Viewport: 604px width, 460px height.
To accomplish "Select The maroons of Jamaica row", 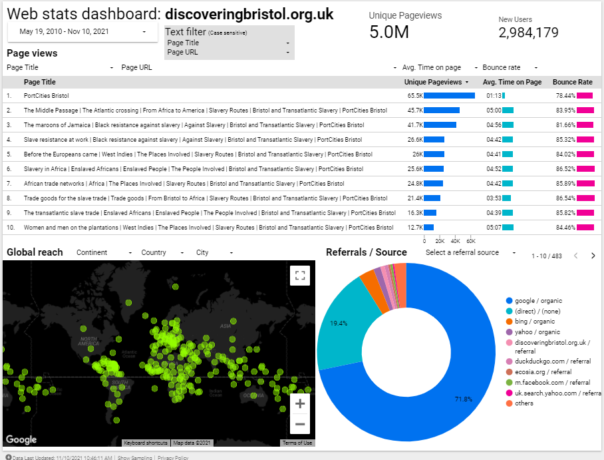I will click(x=302, y=125).
